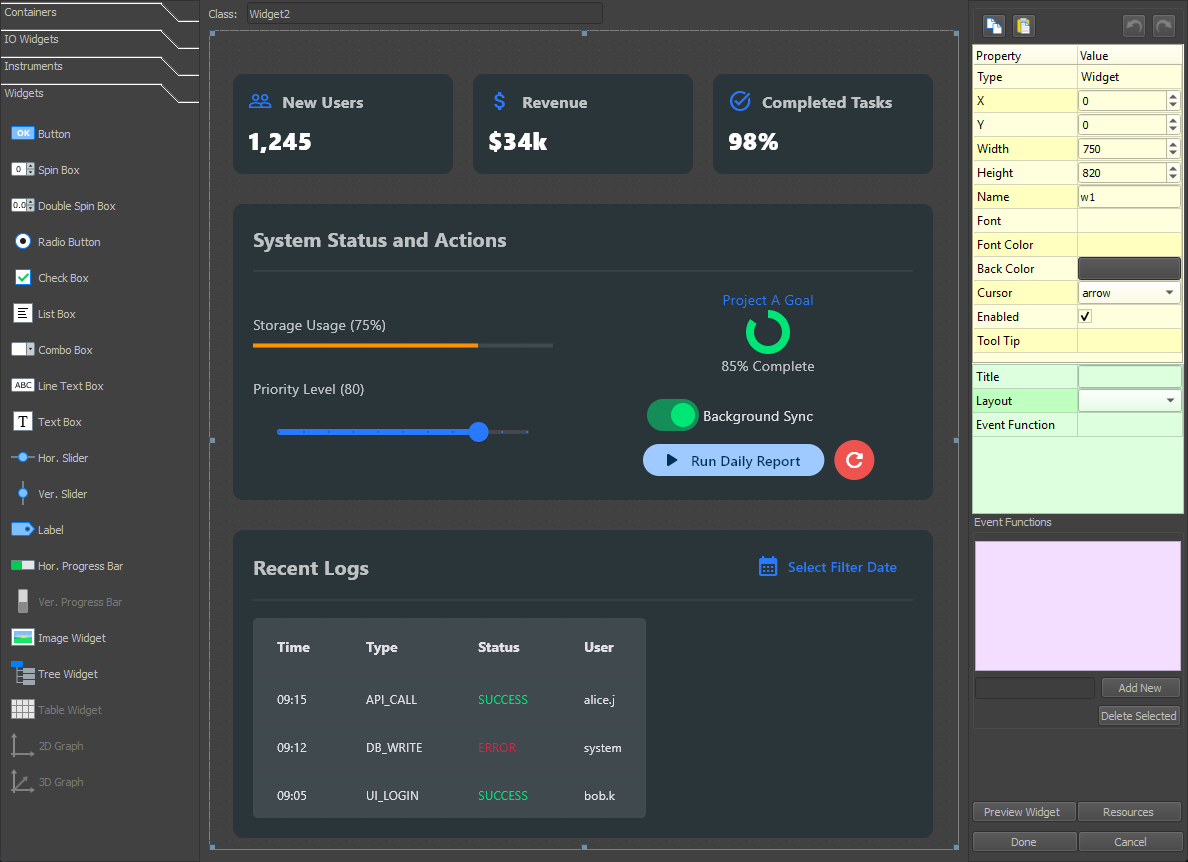Uncheck the Enabled property checkbox
This screenshot has height=862, width=1188.
click(x=1084, y=316)
